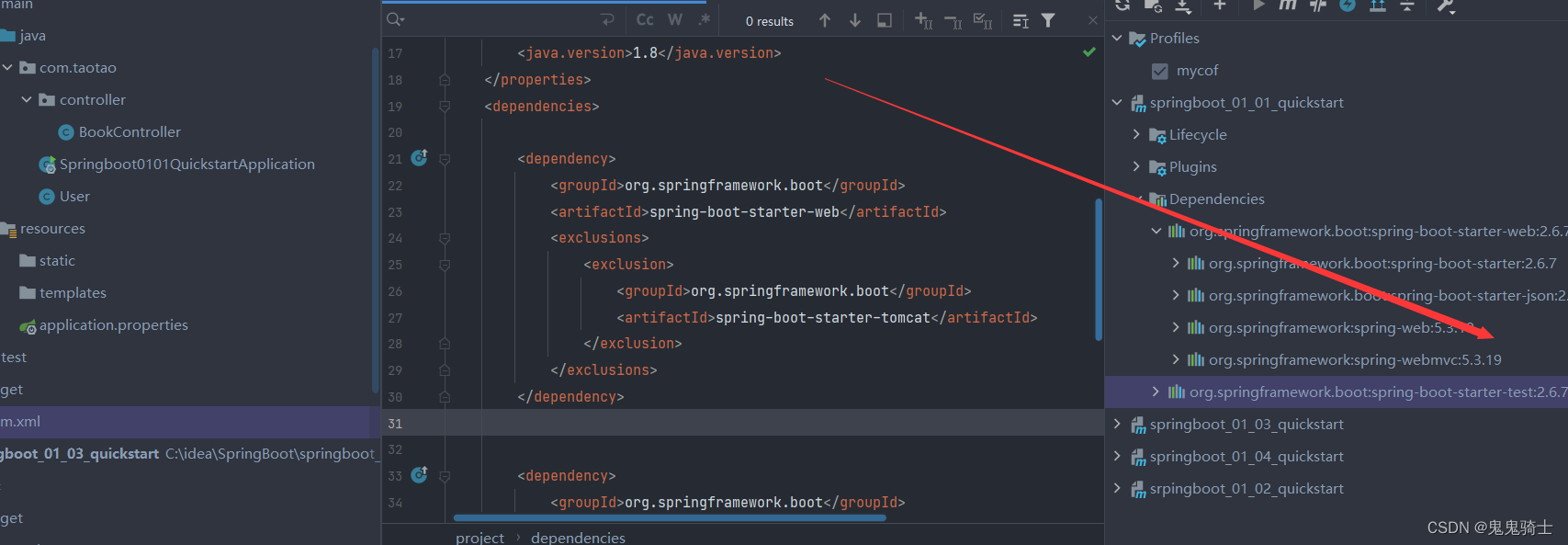Collapse the controller package
The height and width of the screenshot is (545, 1568).
tap(27, 100)
